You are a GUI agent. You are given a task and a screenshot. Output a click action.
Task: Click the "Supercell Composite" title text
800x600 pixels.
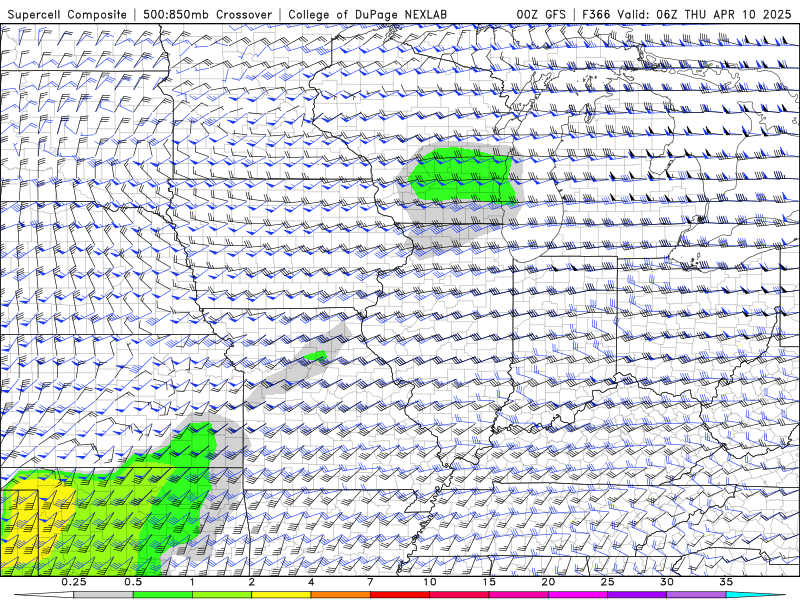(x=67, y=14)
